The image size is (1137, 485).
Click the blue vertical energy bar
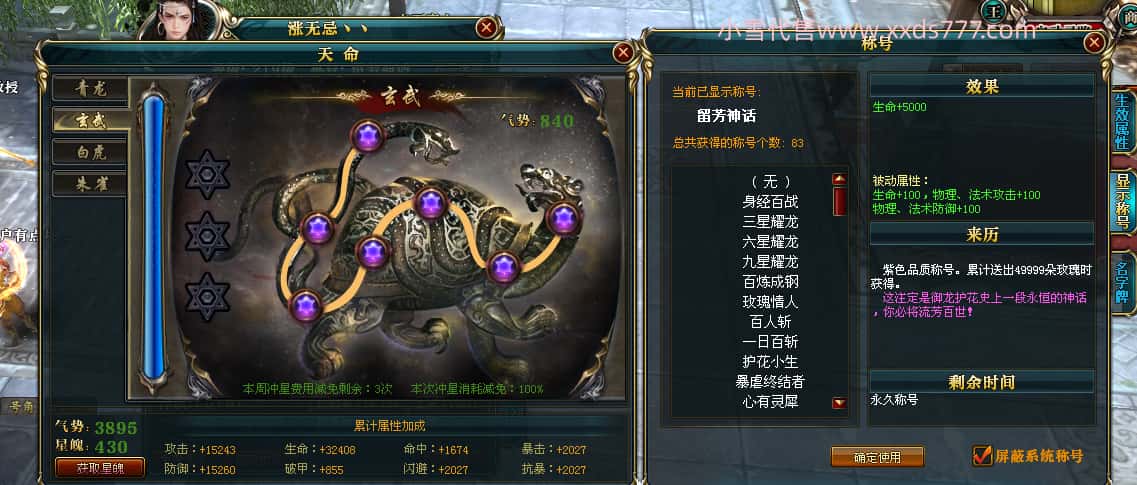pyautogui.click(x=154, y=236)
